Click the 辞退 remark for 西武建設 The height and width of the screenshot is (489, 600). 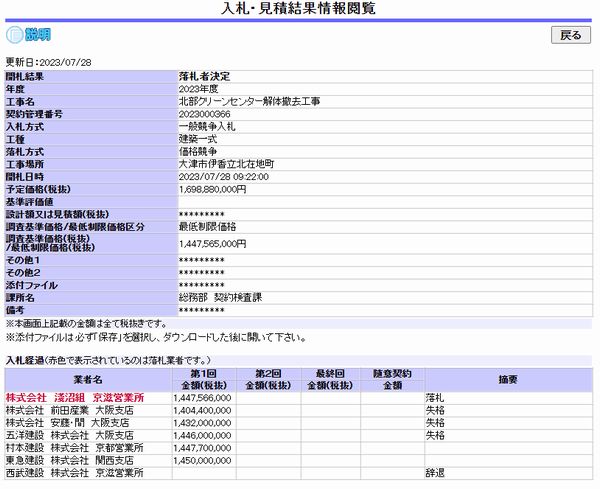435,473
